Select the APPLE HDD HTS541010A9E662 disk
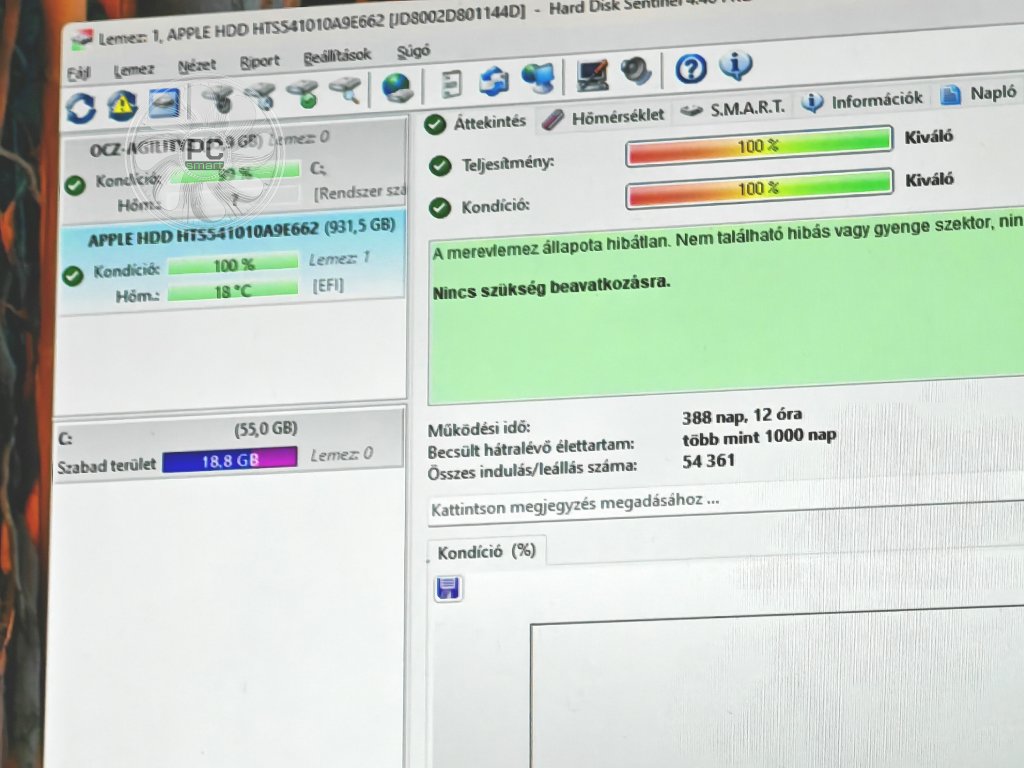Screen dimensions: 1024x768 click(232, 261)
